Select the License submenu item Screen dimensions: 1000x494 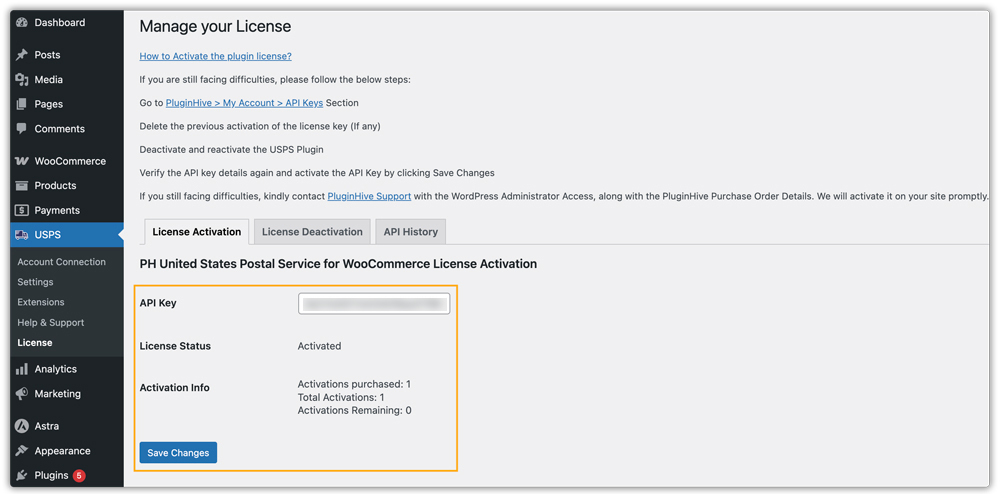(35, 343)
